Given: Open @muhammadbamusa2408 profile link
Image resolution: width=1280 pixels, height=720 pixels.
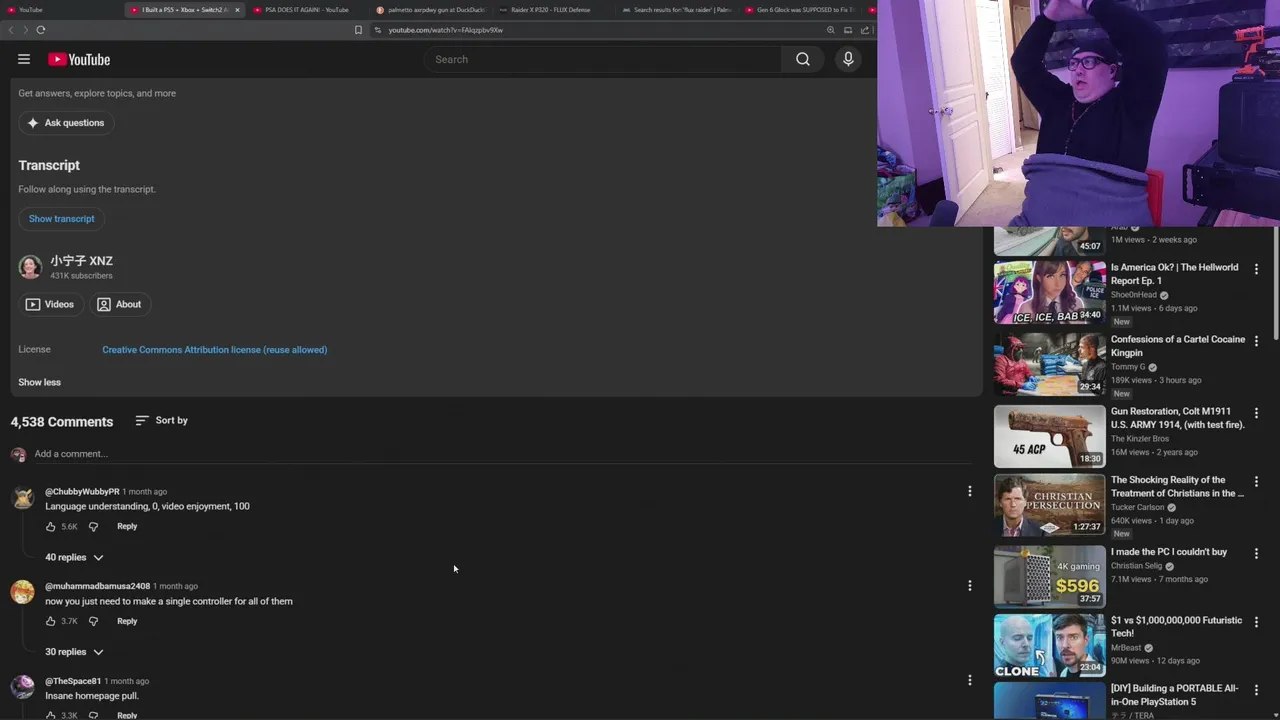Looking at the screenshot, I should tap(97, 586).
